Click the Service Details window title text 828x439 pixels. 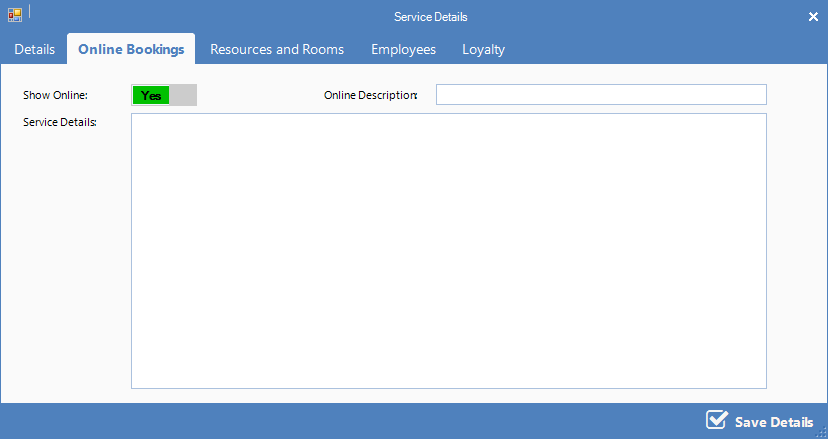coord(430,17)
